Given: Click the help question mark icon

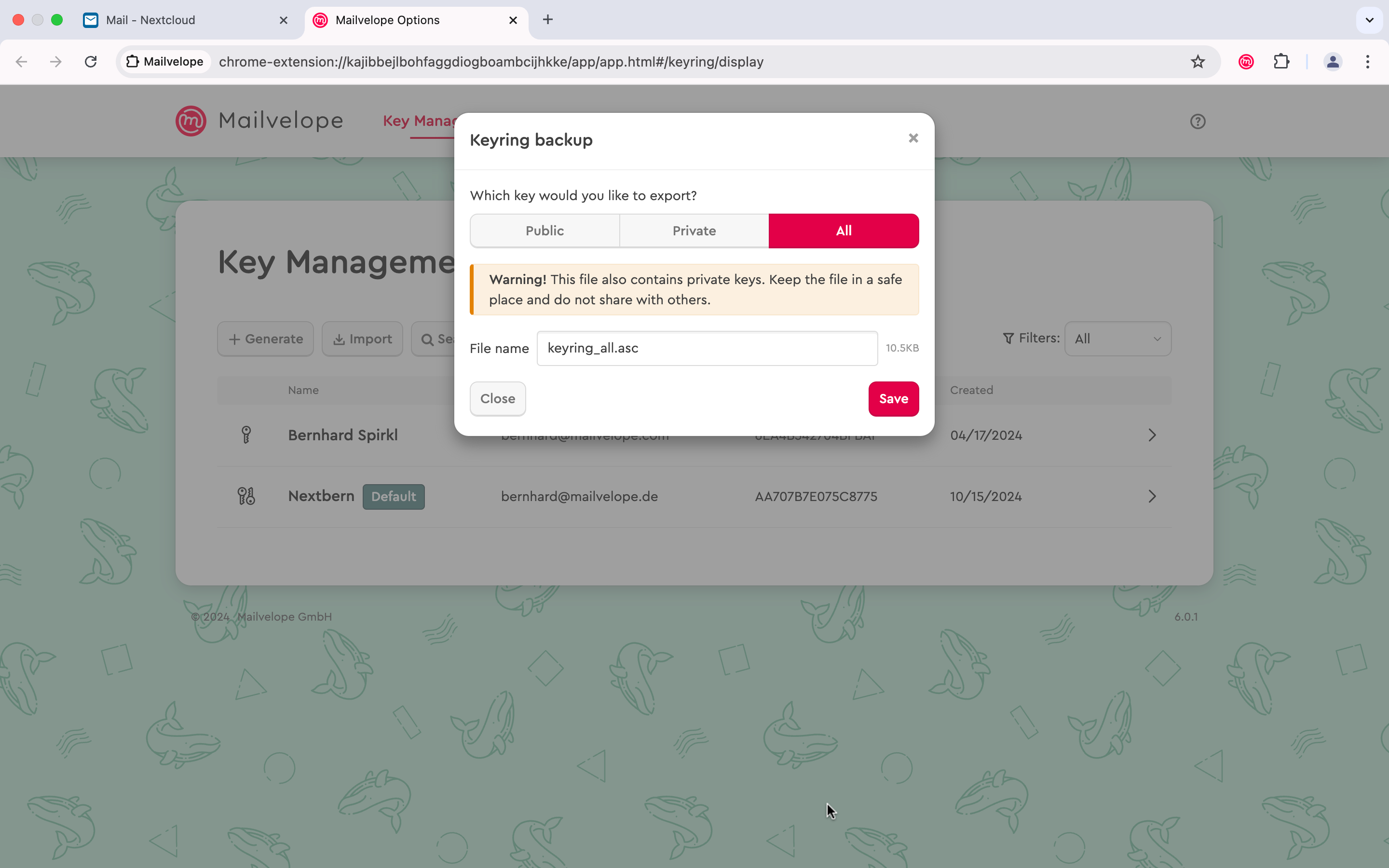Looking at the screenshot, I should click(x=1198, y=122).
